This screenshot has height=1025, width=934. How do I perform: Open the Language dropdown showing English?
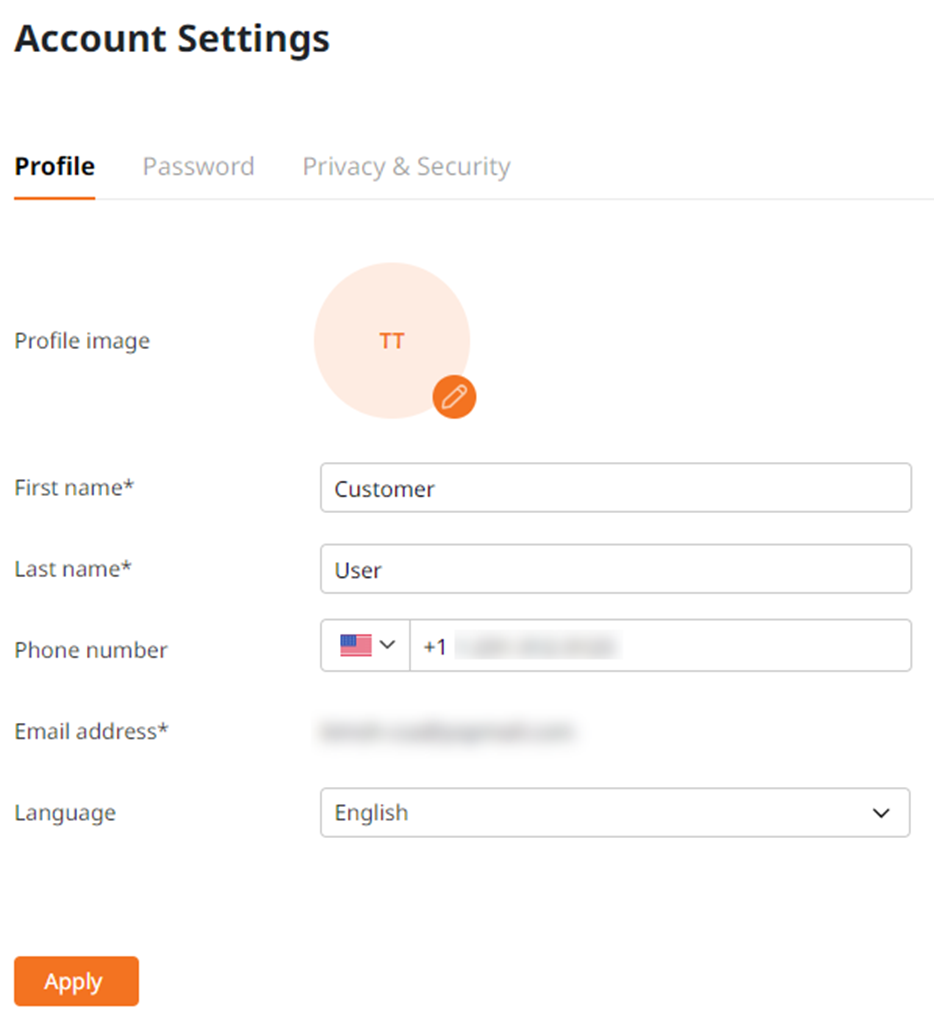(614, 813)
